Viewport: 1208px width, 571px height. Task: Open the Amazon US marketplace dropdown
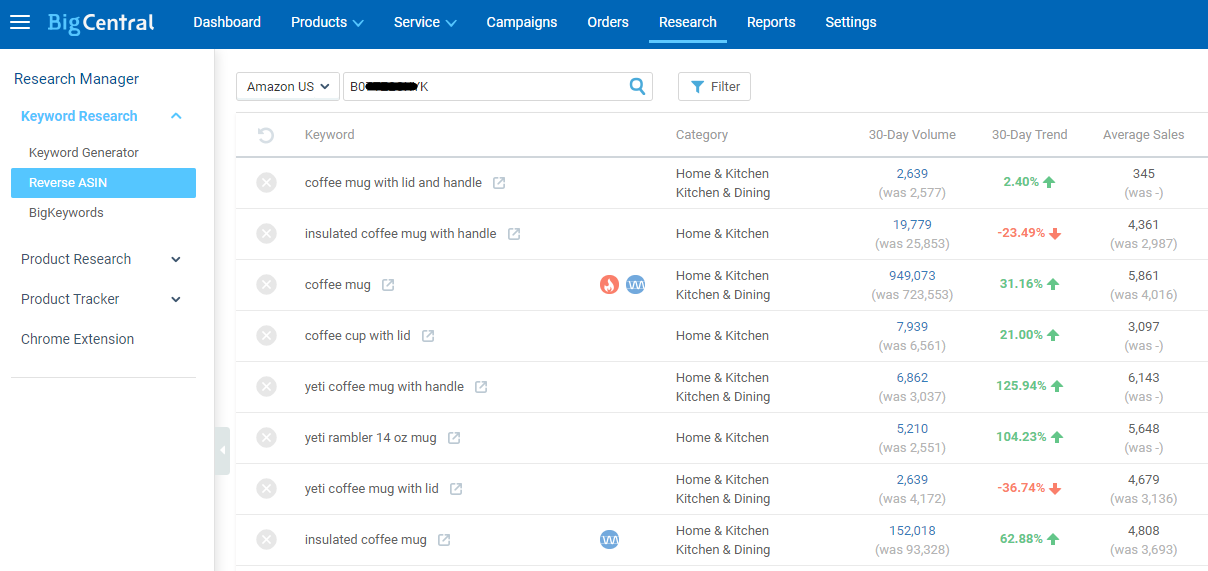tap(288, 87)
